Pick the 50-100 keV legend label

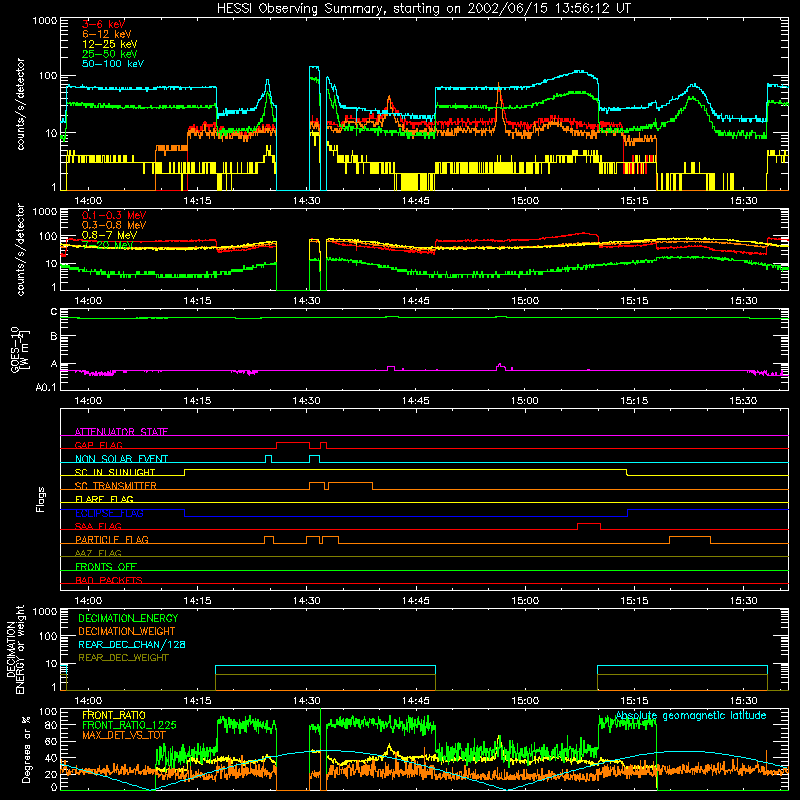pos(112,64)
